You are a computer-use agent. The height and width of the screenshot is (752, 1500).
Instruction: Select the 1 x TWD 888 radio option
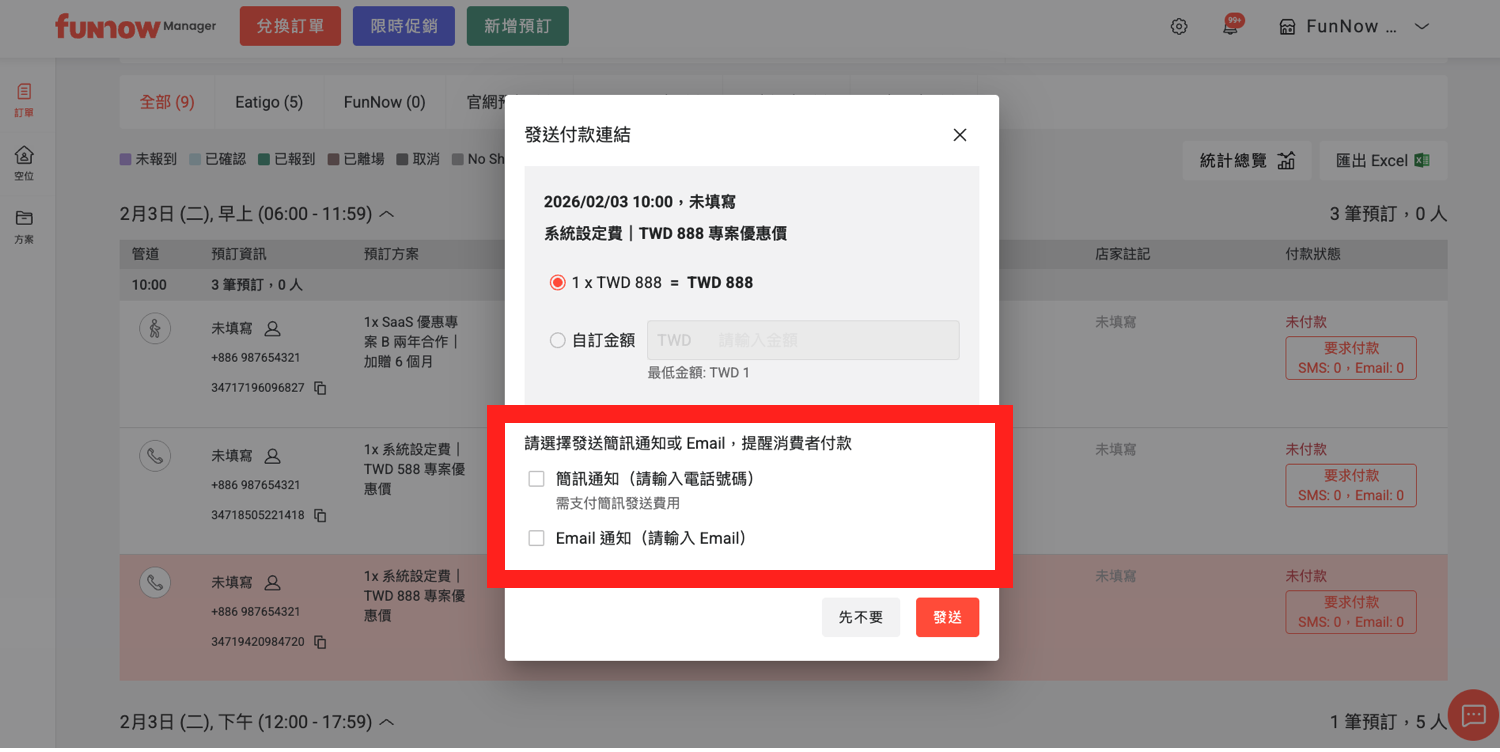[558, 283]
